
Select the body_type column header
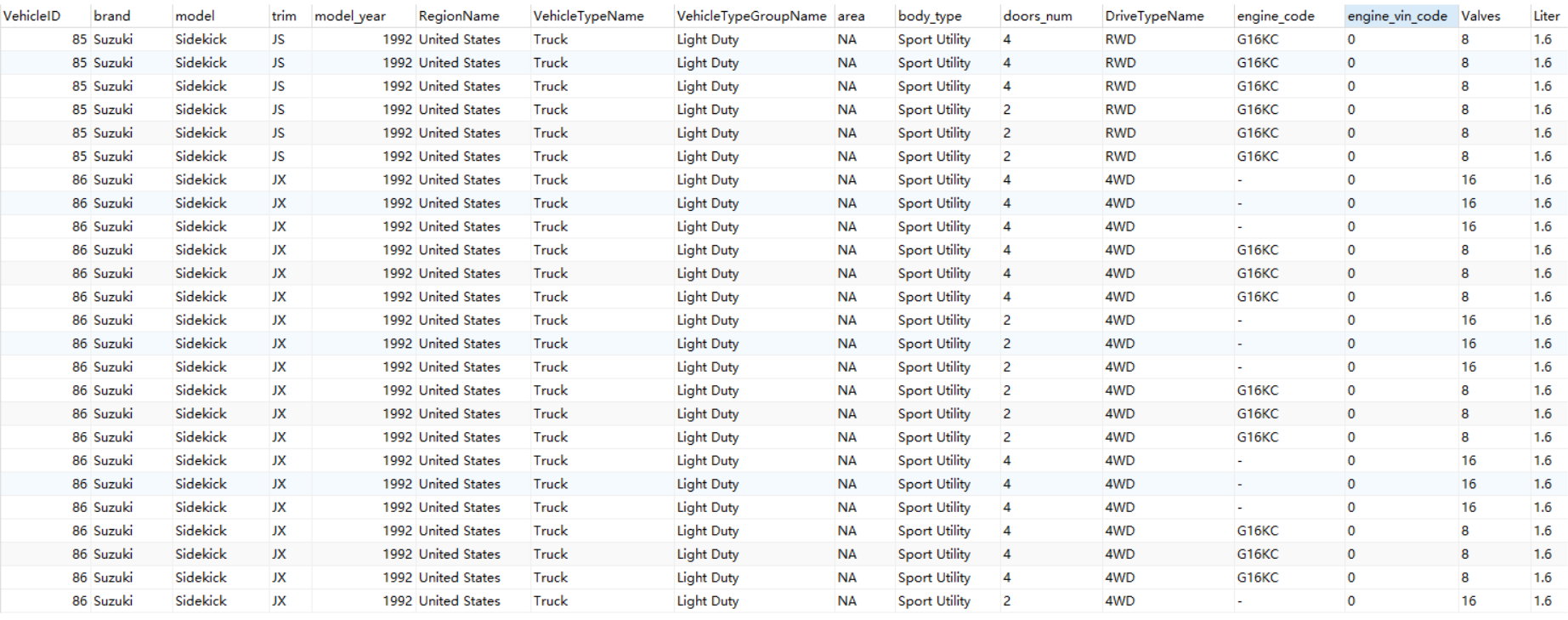pyautogui.click(x=930, y=16)
